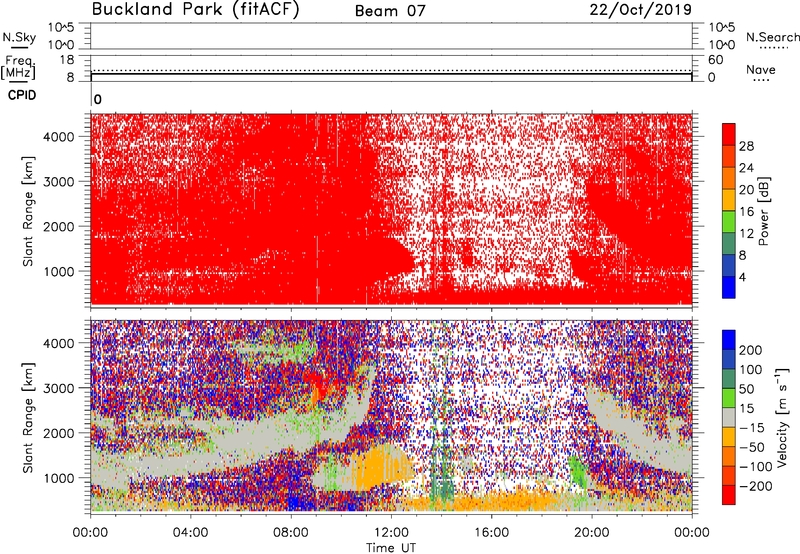
Task: Click the 50 label on Velocity color bar
Action: (x=746, y=389)
